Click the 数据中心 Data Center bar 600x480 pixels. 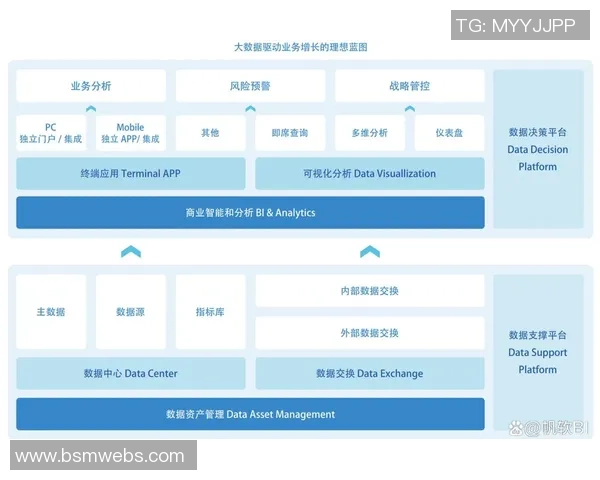[x=130, y=373]
